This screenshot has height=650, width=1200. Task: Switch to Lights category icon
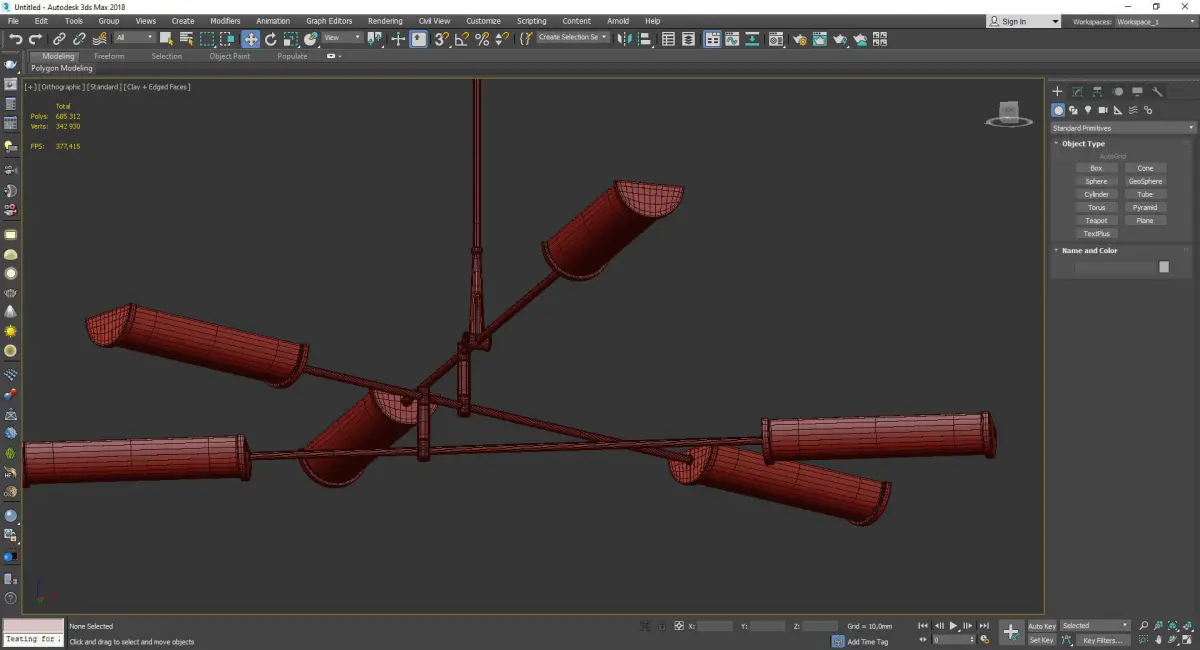1088,110
